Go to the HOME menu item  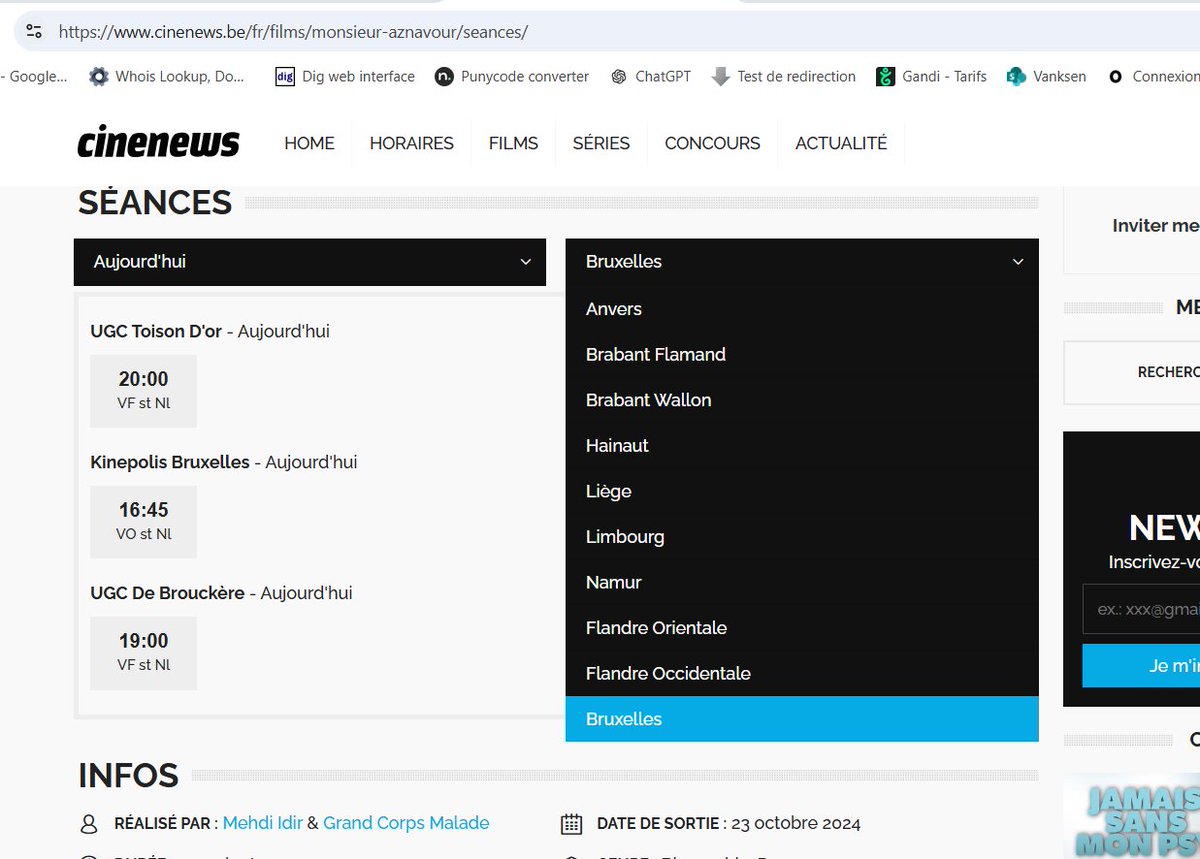[309, 143]
